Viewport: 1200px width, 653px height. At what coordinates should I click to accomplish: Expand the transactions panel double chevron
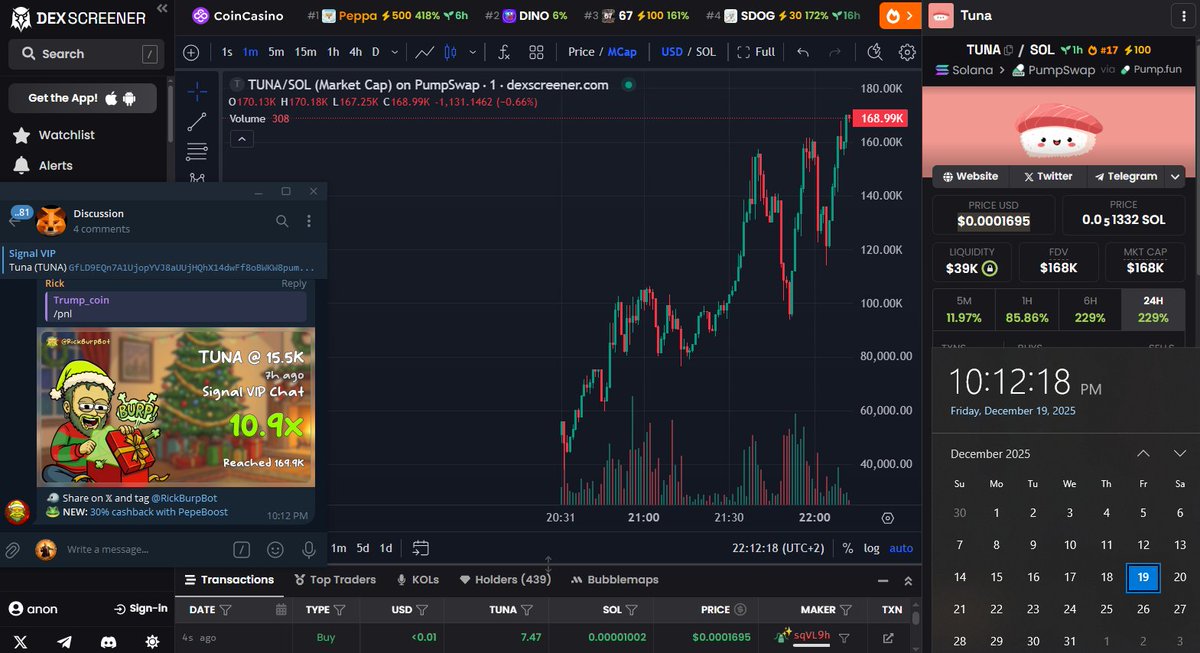(x=907, y=580)
